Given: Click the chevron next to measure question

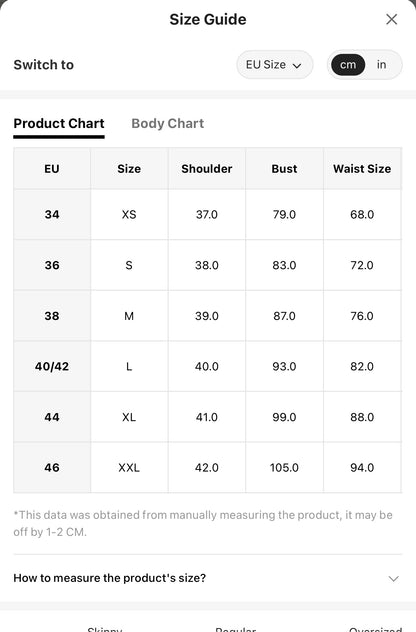Looking at the screenshot, I should point(393,579).
